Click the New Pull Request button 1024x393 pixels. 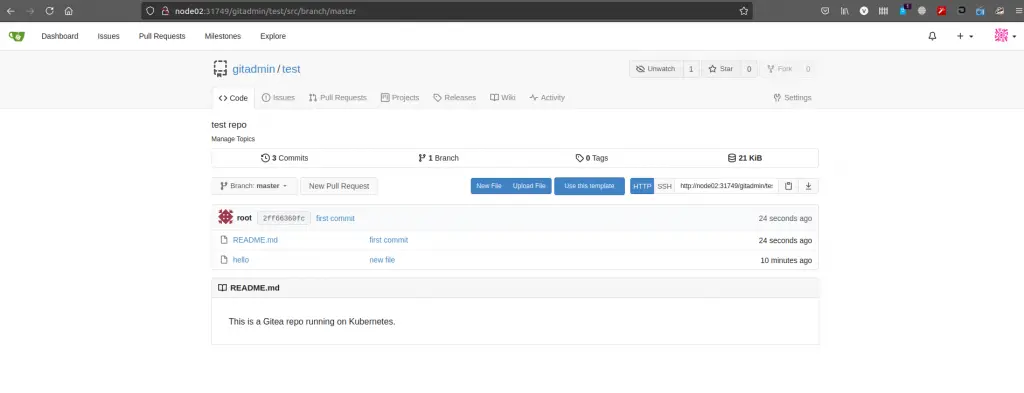coord(339,186)
